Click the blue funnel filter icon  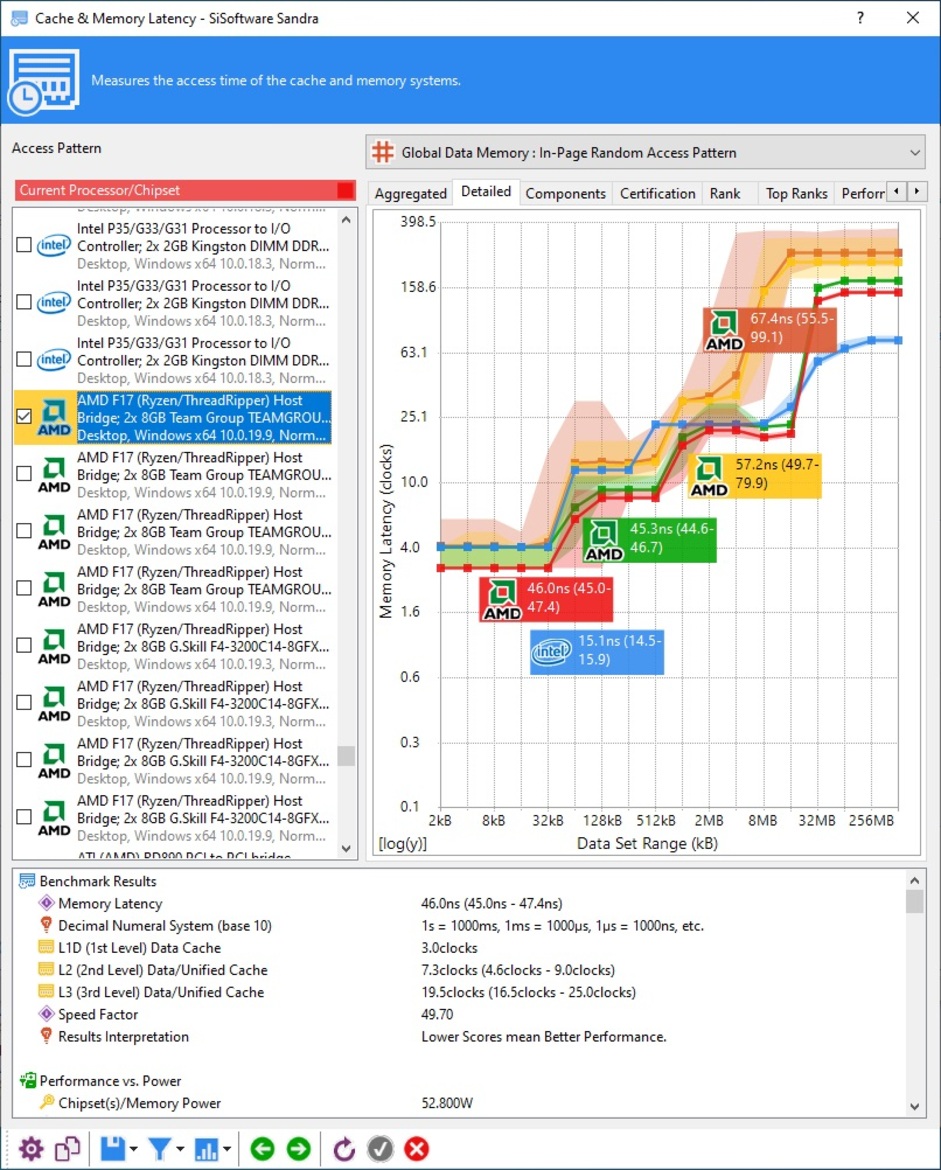point(160,1148)
